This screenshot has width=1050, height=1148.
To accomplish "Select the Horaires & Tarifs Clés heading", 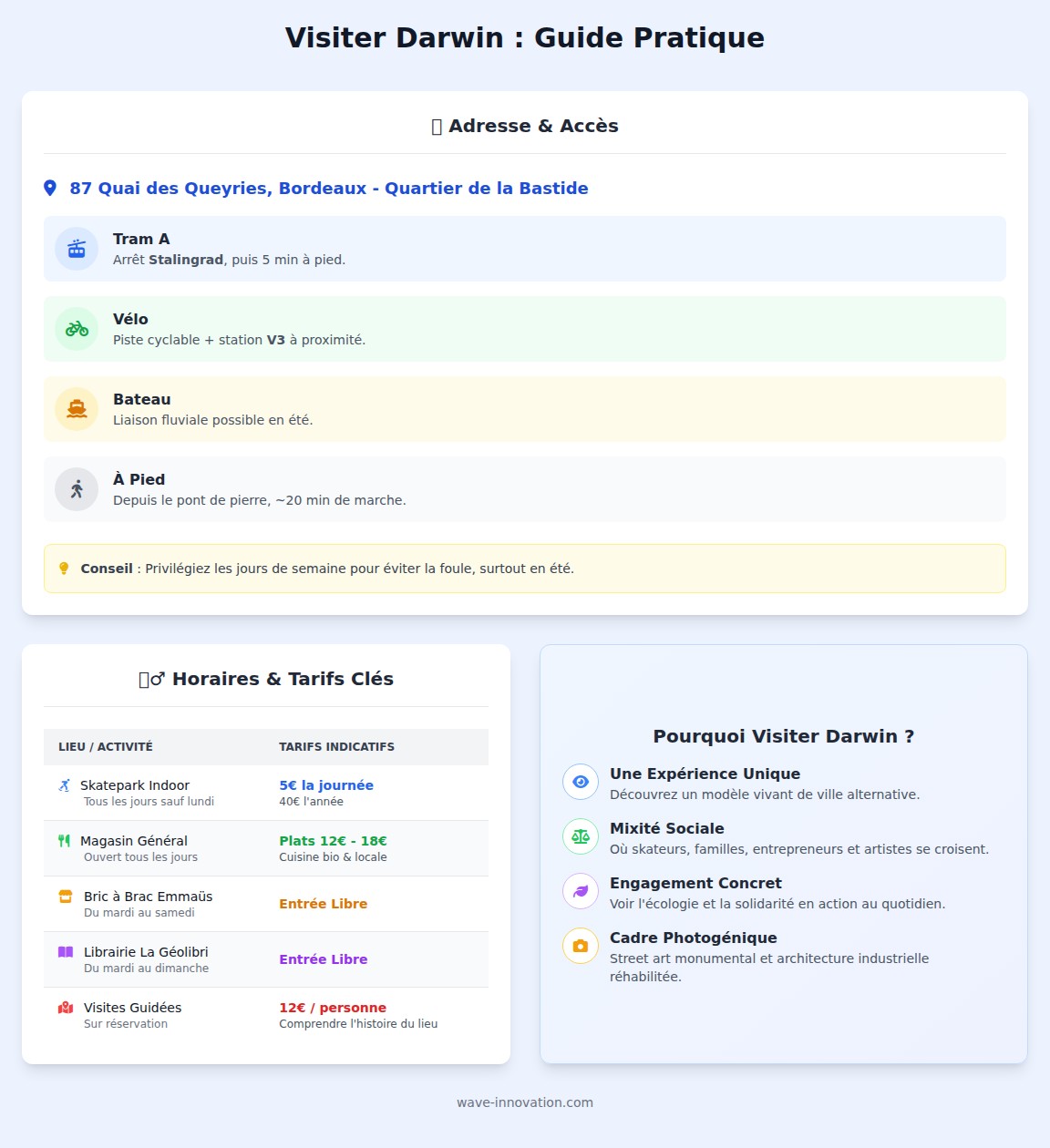I will 266,678.
